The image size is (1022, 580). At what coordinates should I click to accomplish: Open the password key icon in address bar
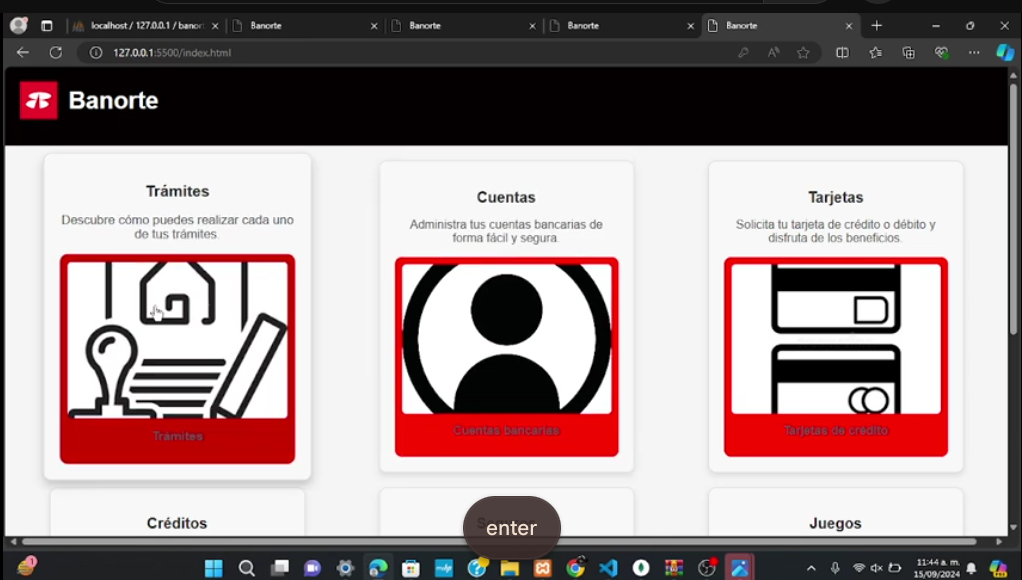743,53
